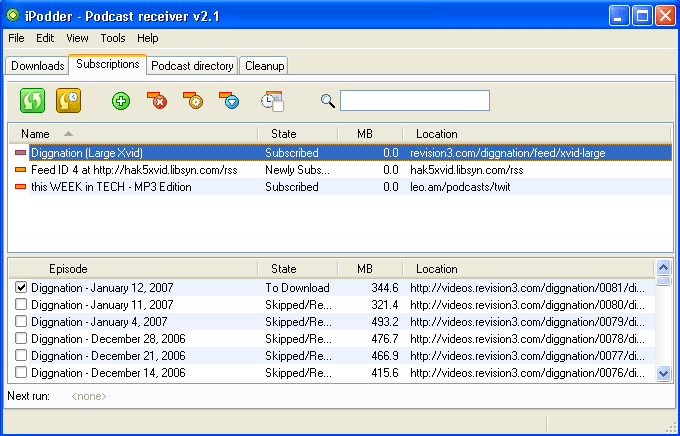Viewport: 680px width, 436px height.
Task: Select the Subscriptions tab
Action: 108,64
